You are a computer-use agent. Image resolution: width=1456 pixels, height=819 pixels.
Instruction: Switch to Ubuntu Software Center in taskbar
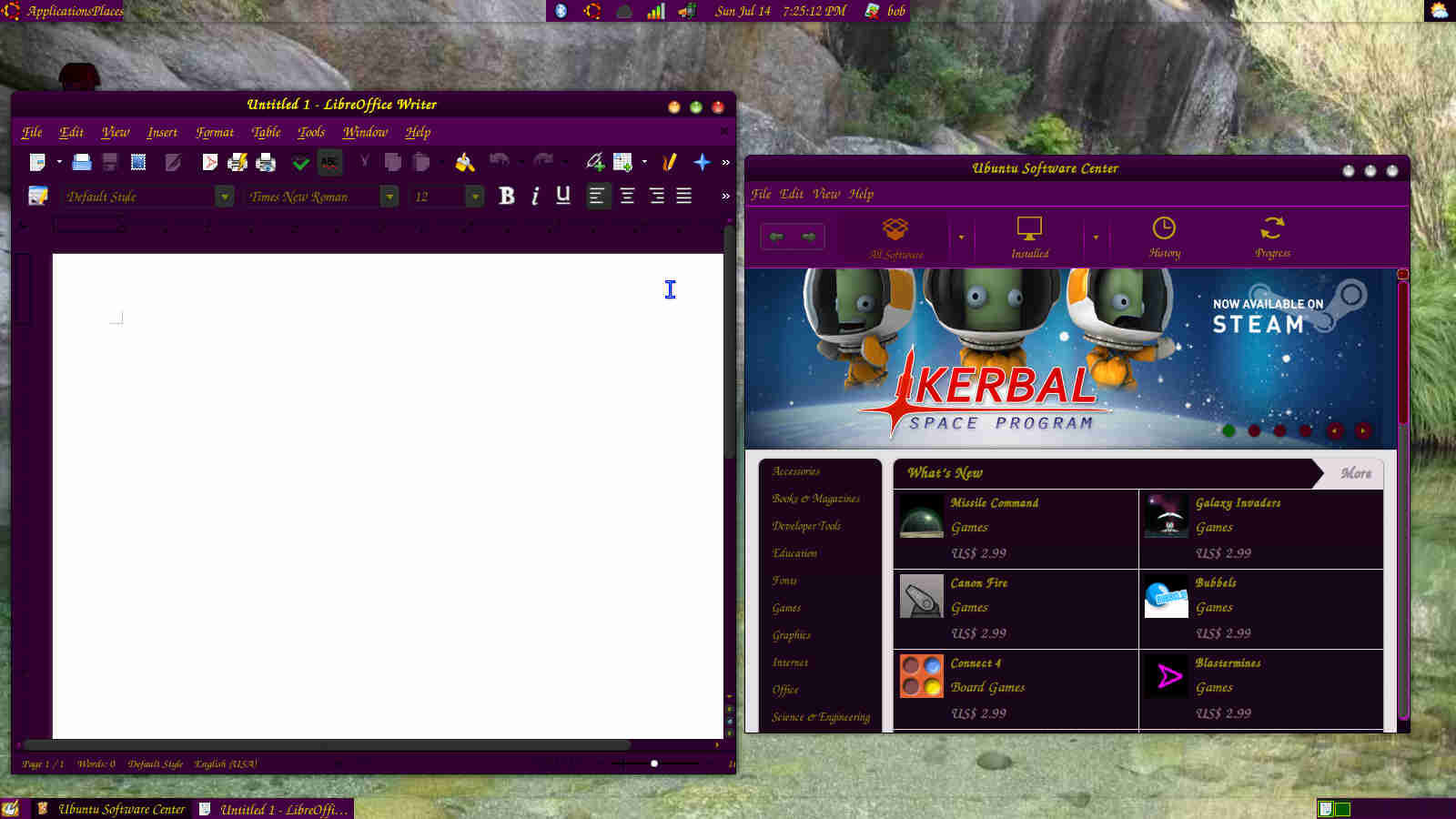coord(111,809)
